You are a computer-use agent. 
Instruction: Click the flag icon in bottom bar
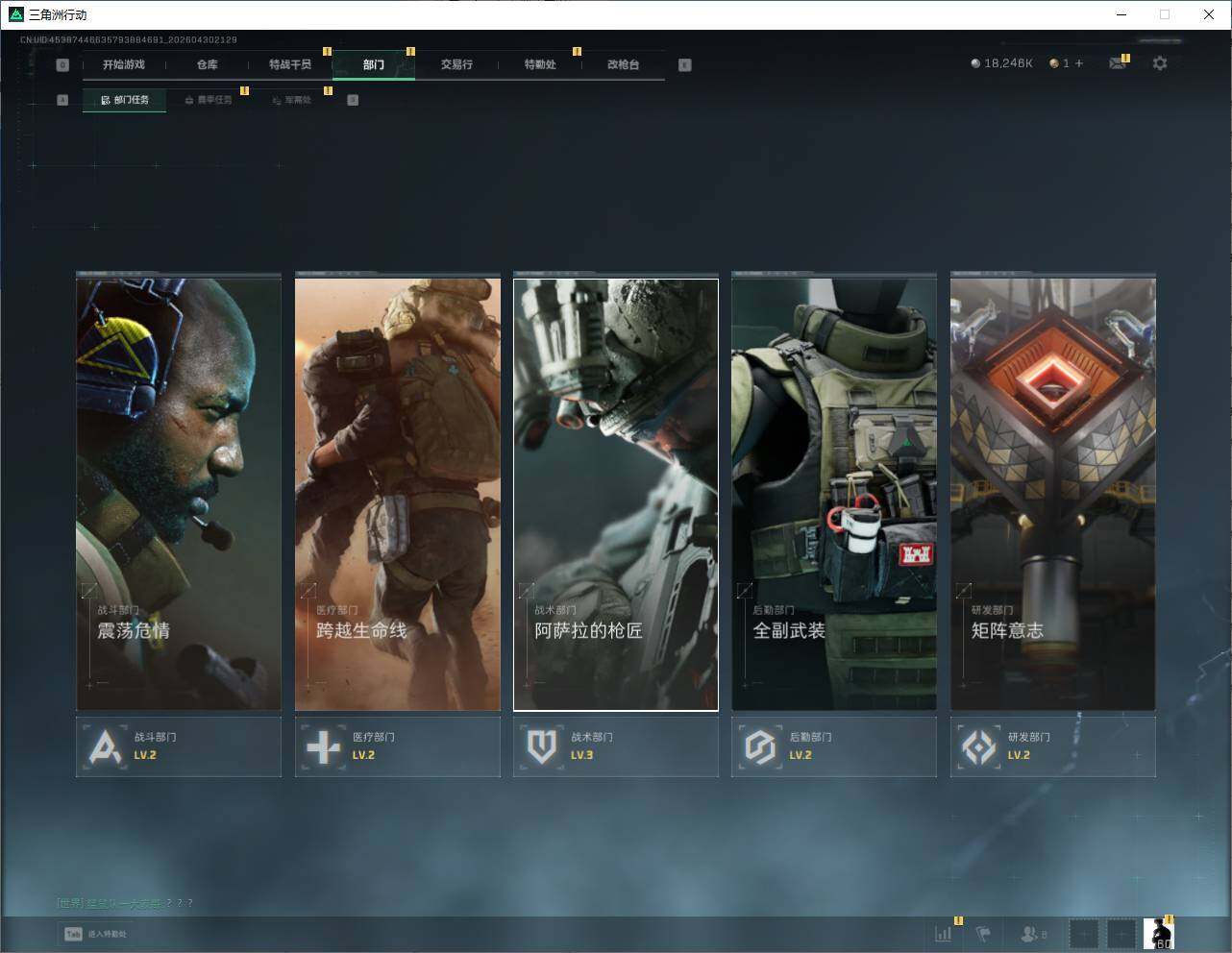point(983,933)
